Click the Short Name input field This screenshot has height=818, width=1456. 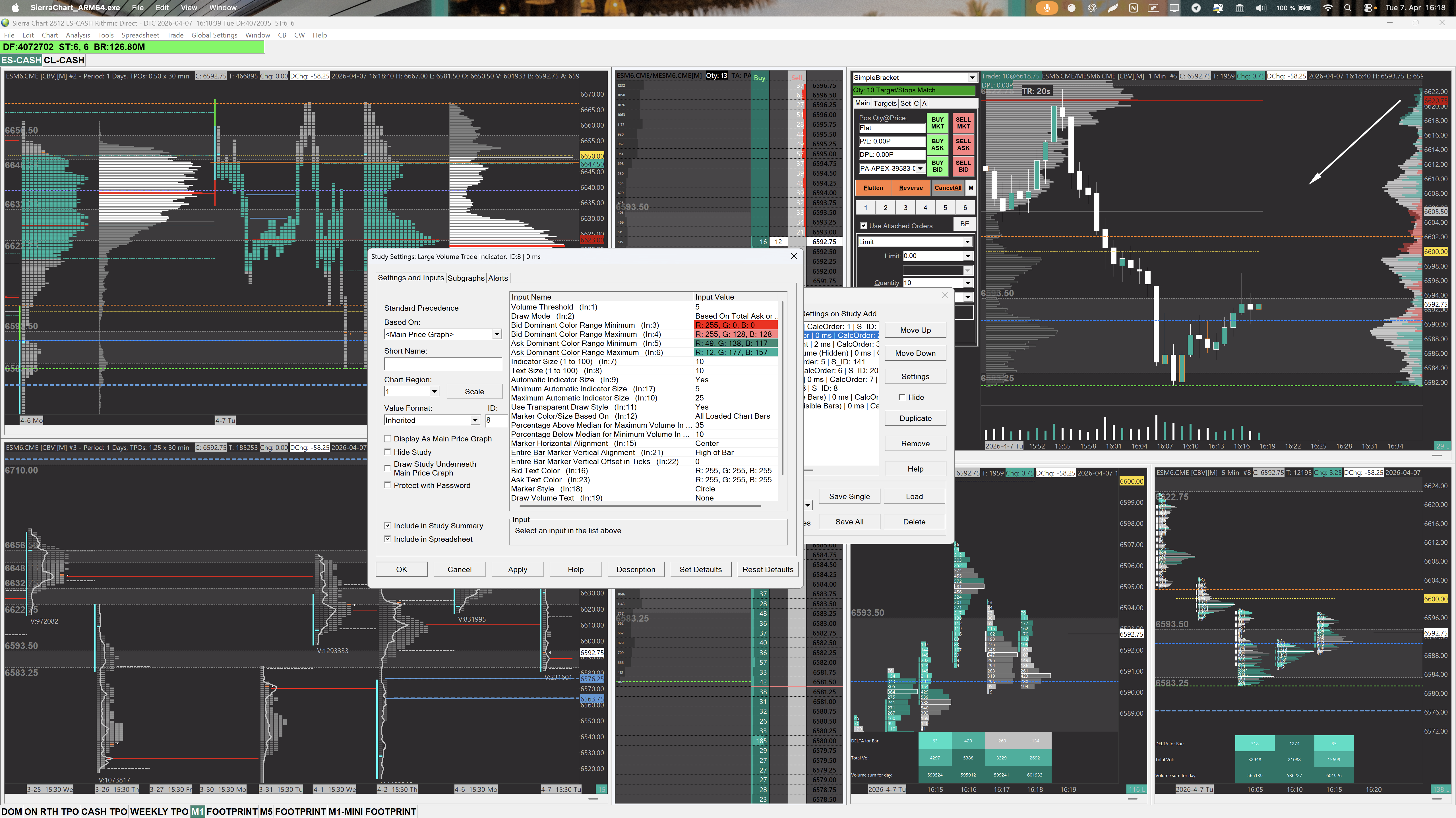pos(442,364)
